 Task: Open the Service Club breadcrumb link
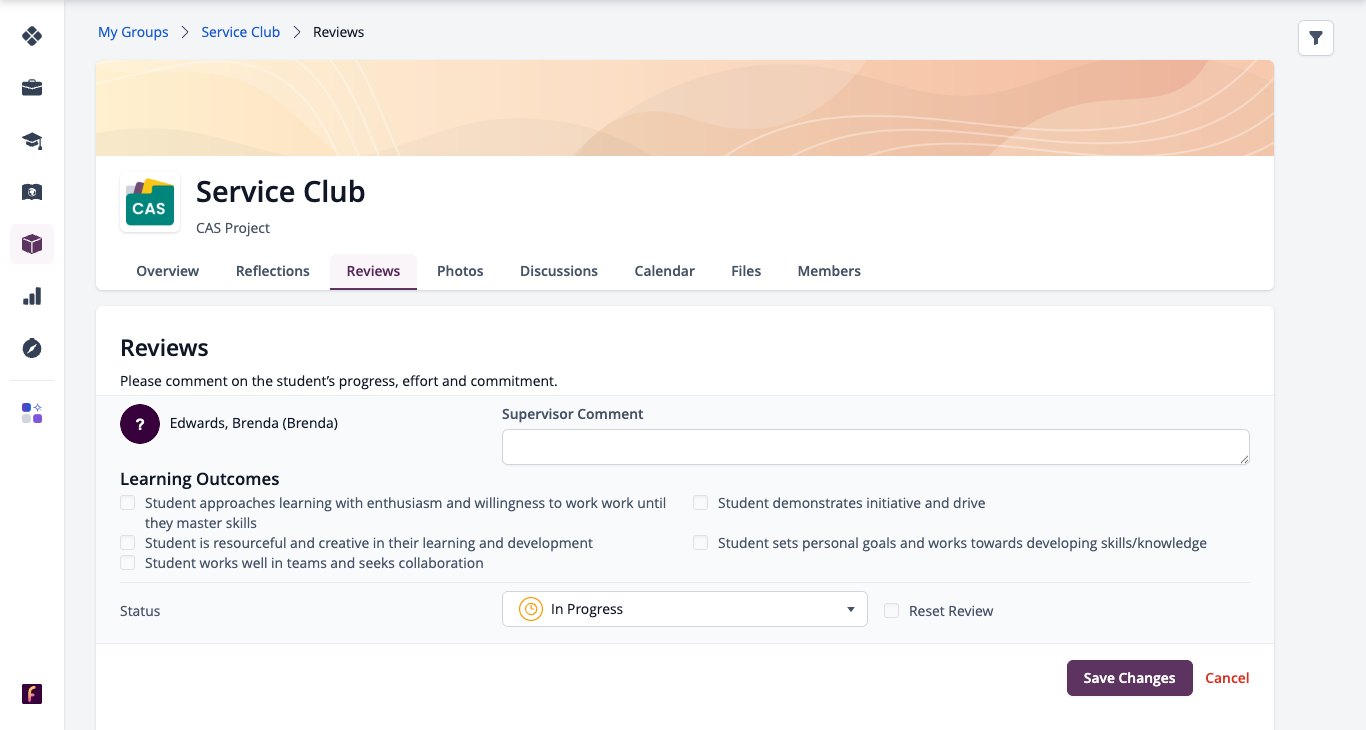coord(241,32)
